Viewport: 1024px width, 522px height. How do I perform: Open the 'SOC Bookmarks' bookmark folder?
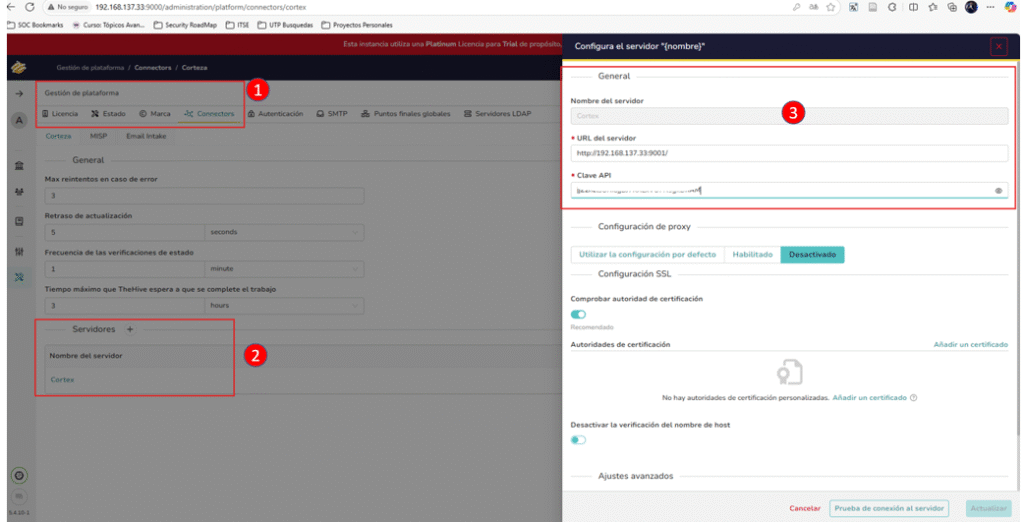tap(35, 25)
